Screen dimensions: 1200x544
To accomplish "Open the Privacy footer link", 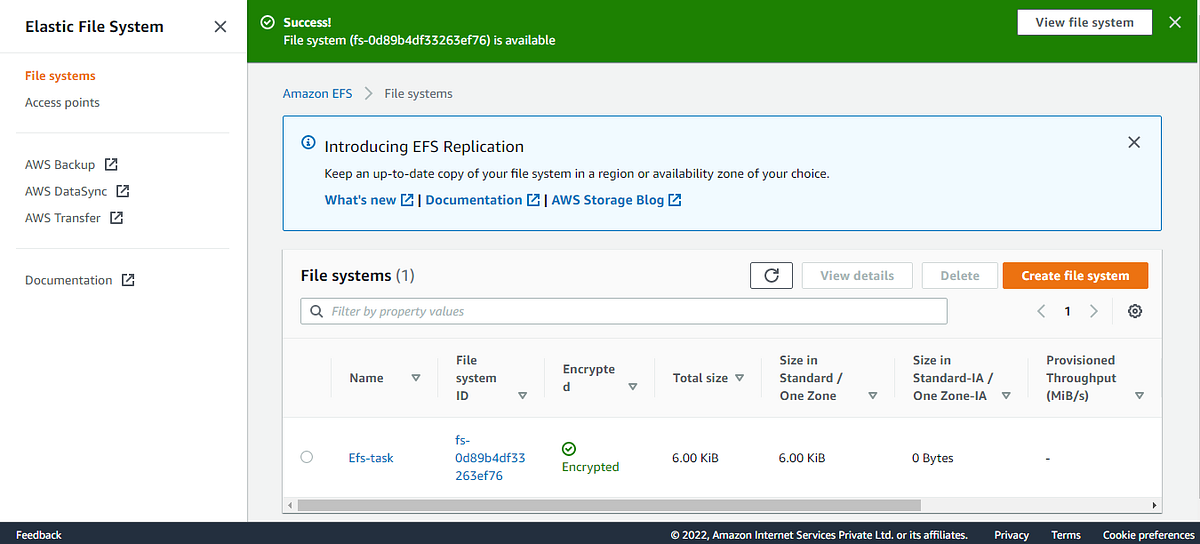I will 1011,535.
